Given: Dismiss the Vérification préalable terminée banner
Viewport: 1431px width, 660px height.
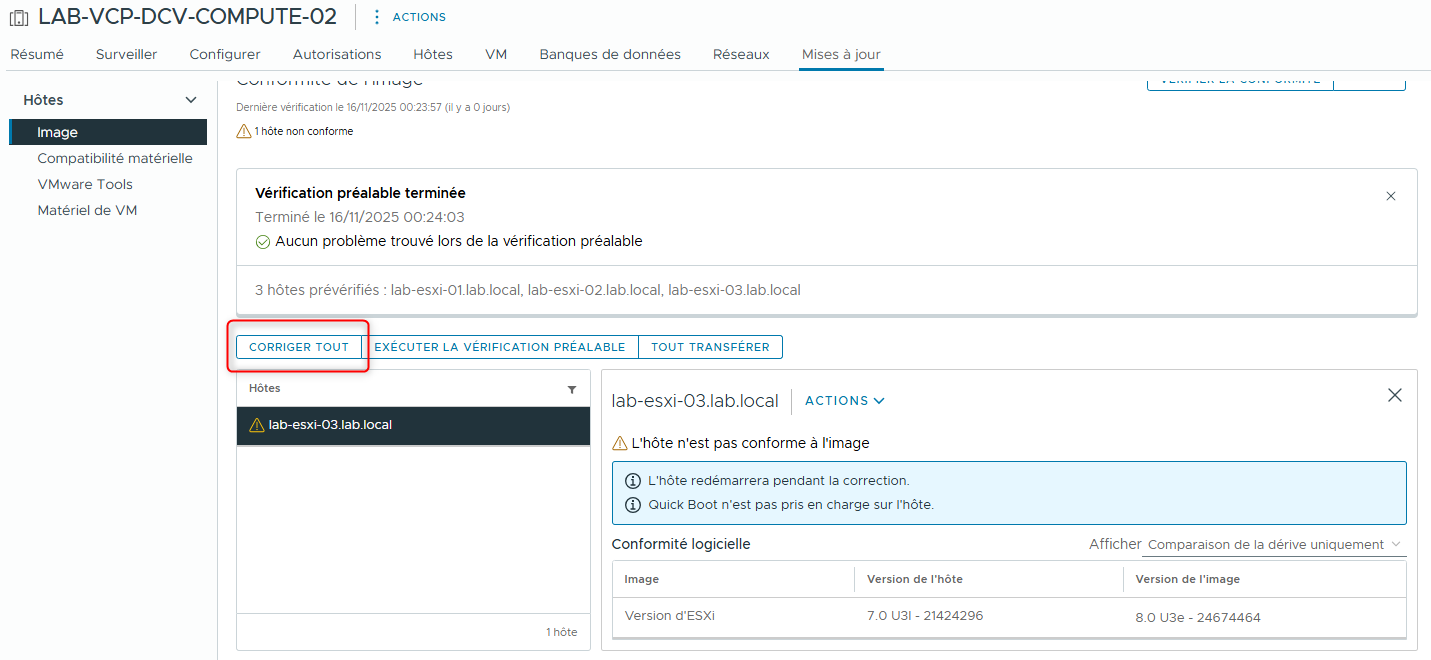Looking at the screenshot, I should point(1391,198).
